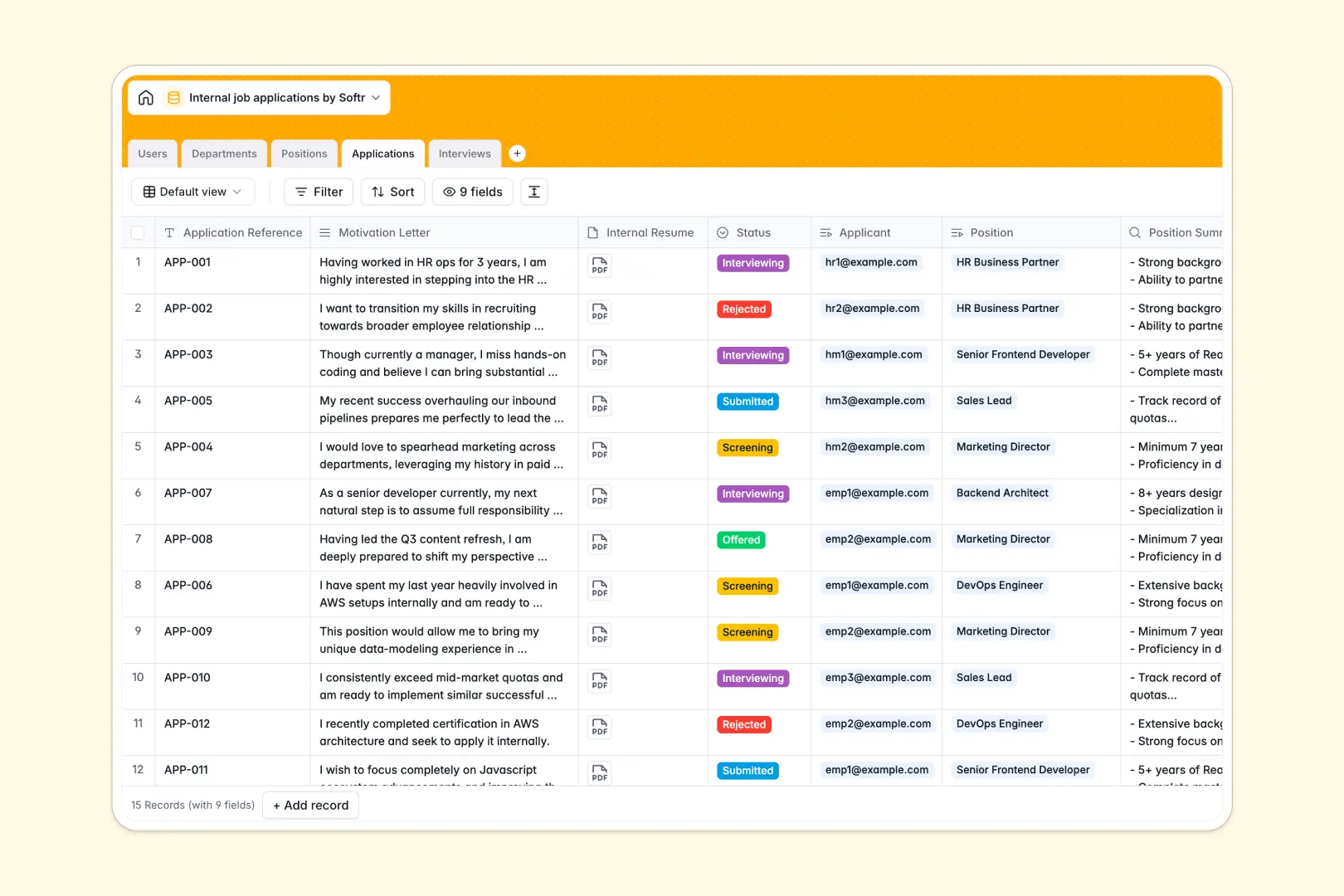Open the filter funnel icon in the toolbar
Viewport: 1344px width, 896px height.
pyautogui.click(x=300, y=192)
